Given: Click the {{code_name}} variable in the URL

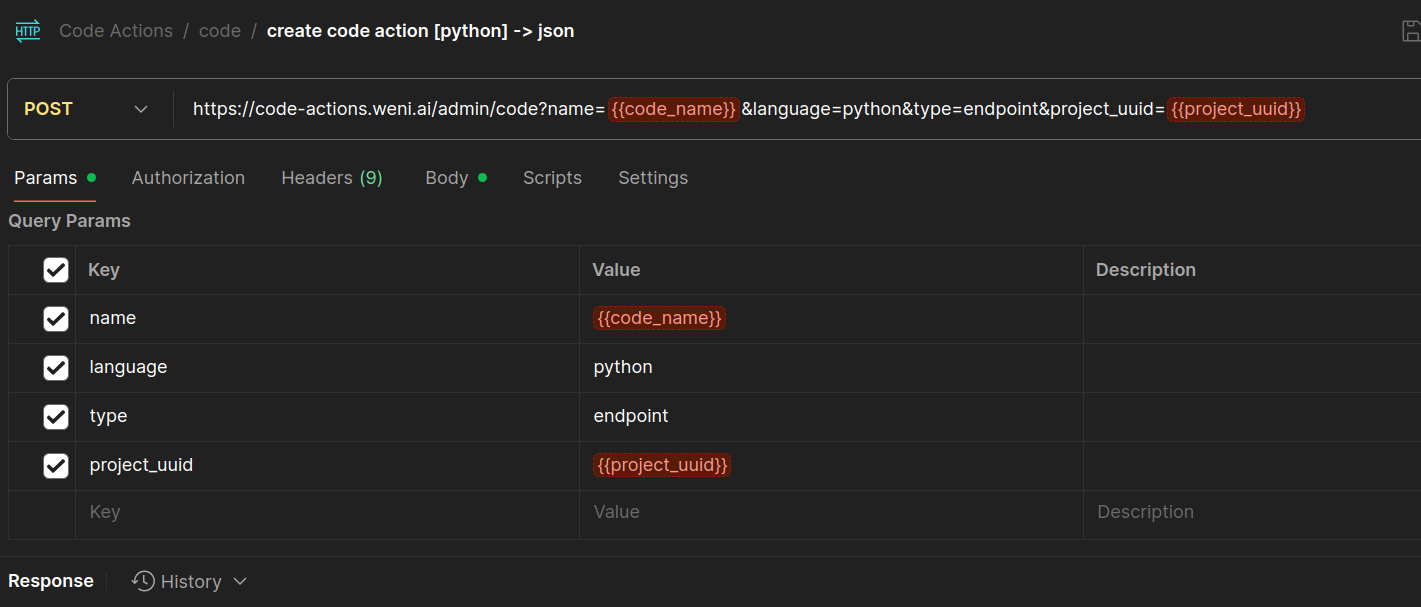Looking at the screenshot, I should (x=673, y=108).
